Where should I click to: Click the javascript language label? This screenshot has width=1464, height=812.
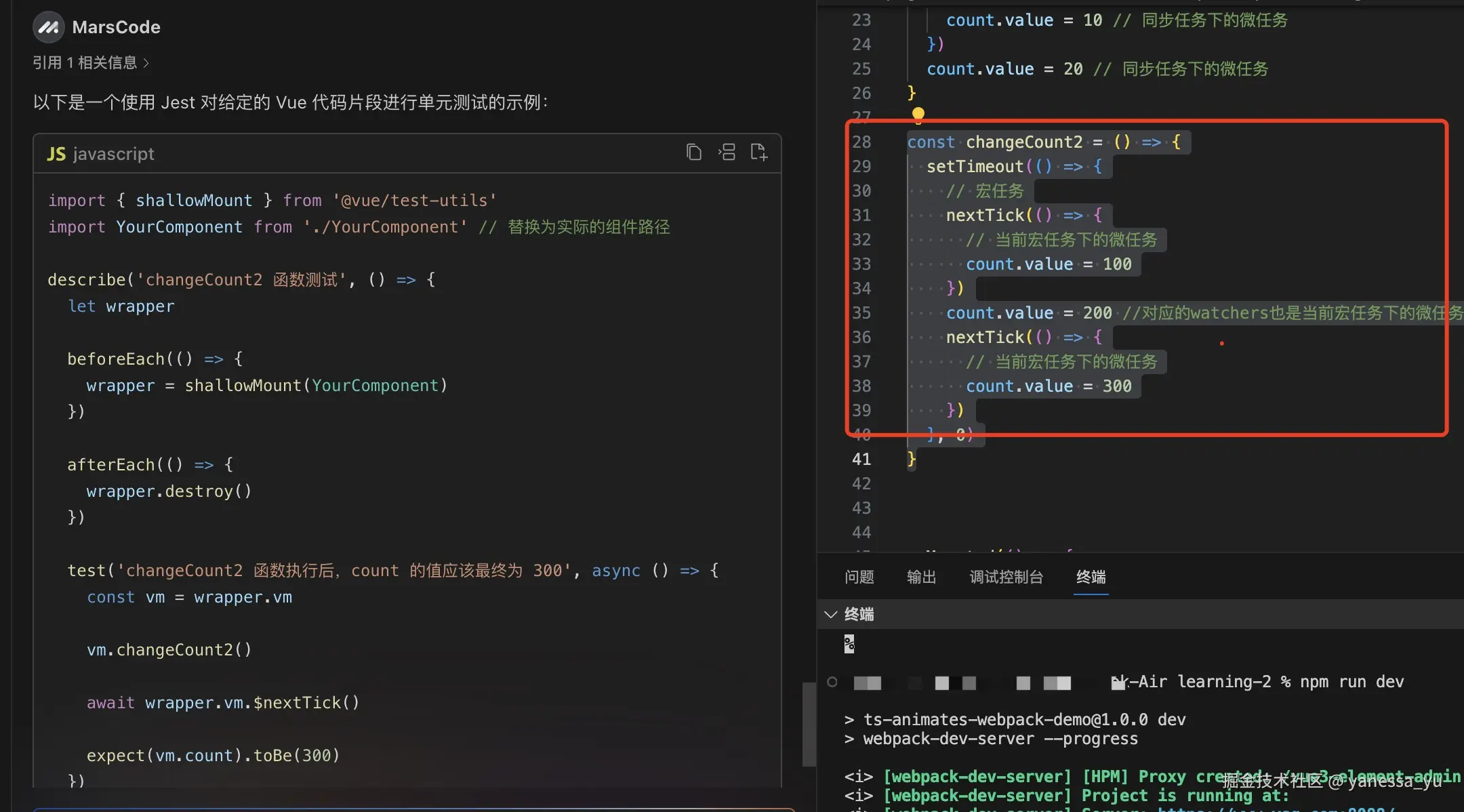click(x=113, y=154)
